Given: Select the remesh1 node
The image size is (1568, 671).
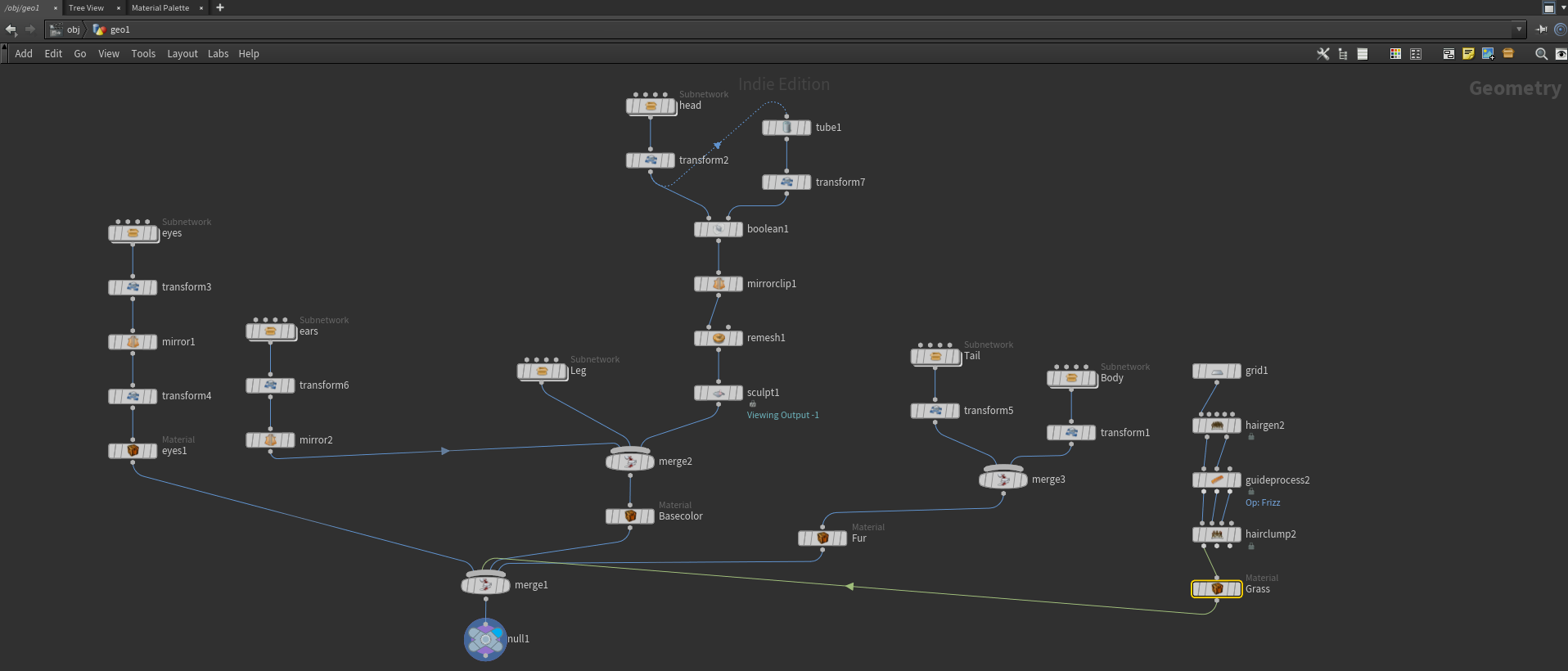Looking at the screenshot, I should point(719,338).
